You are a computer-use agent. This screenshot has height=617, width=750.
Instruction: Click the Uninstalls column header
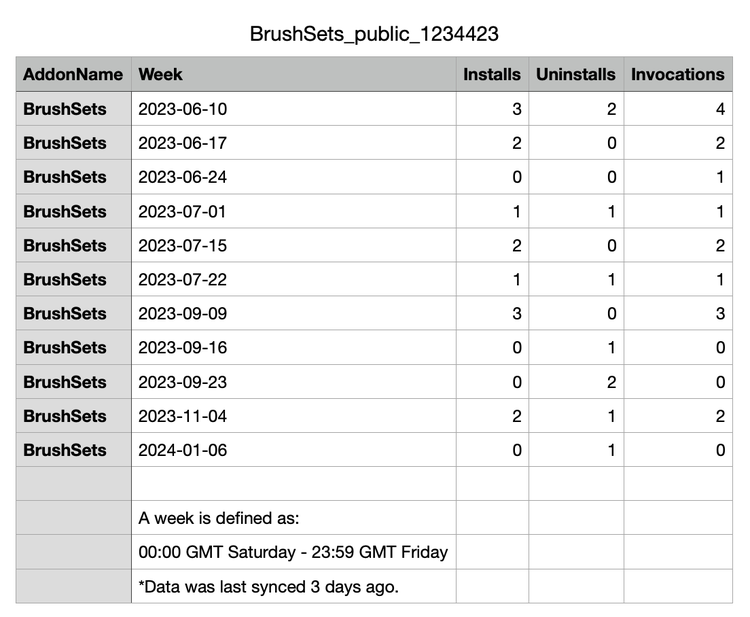(576, 74)
